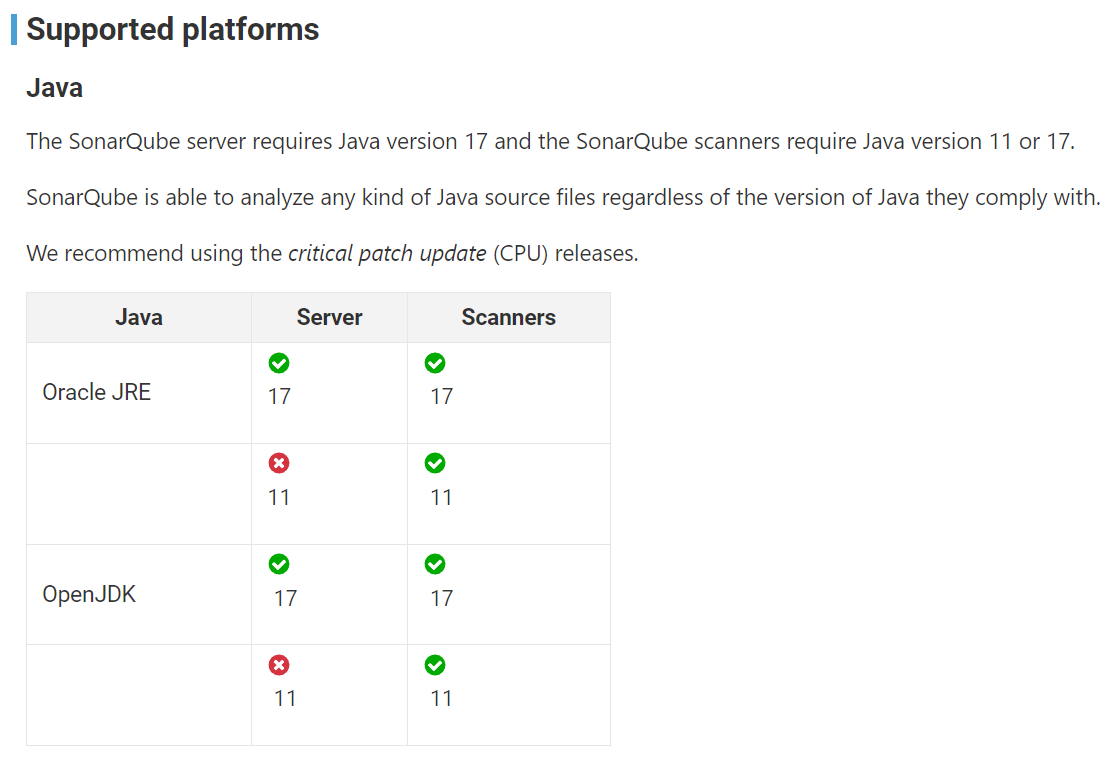Click the 'Java' table column header
This screenshot has width=1107, height=760.
[139, 317]
